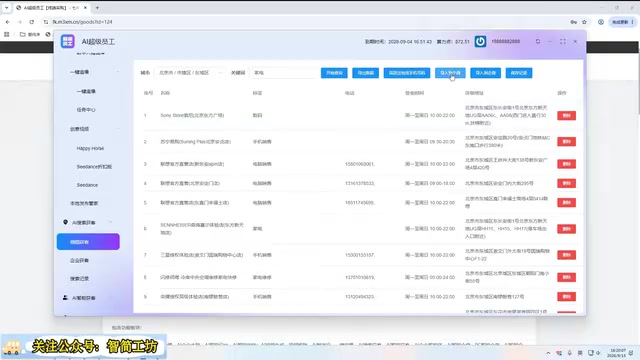Click the account number 18888882888 in header
Screen dimensions: 640x360
point(506,41)
